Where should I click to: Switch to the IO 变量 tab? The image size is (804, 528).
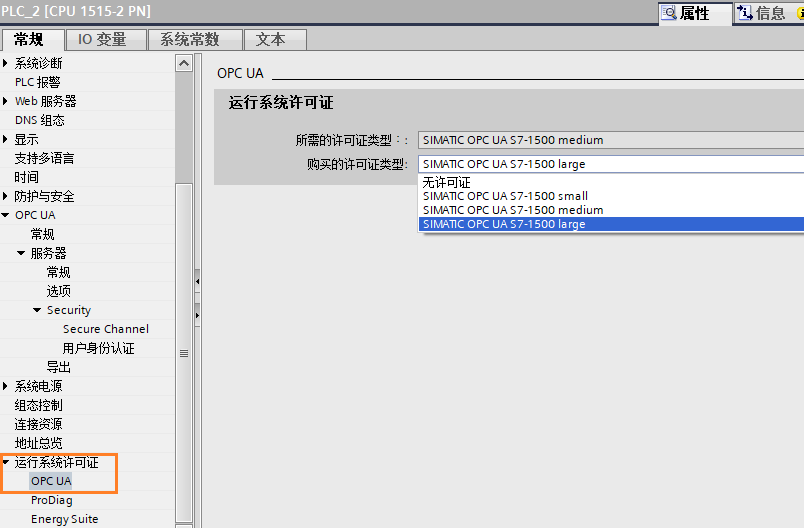point(106,39)
